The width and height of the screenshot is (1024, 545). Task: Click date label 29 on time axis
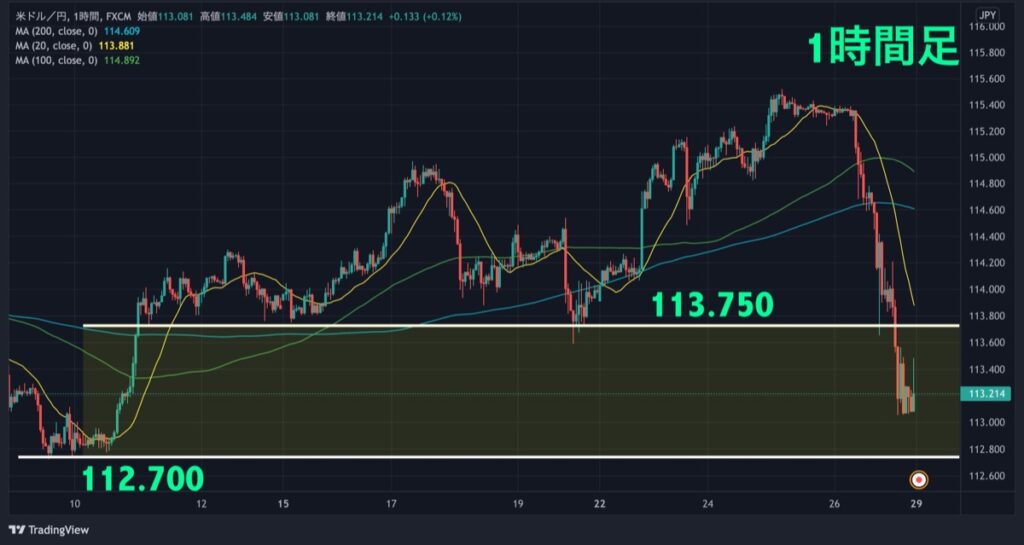click(916, 503)
